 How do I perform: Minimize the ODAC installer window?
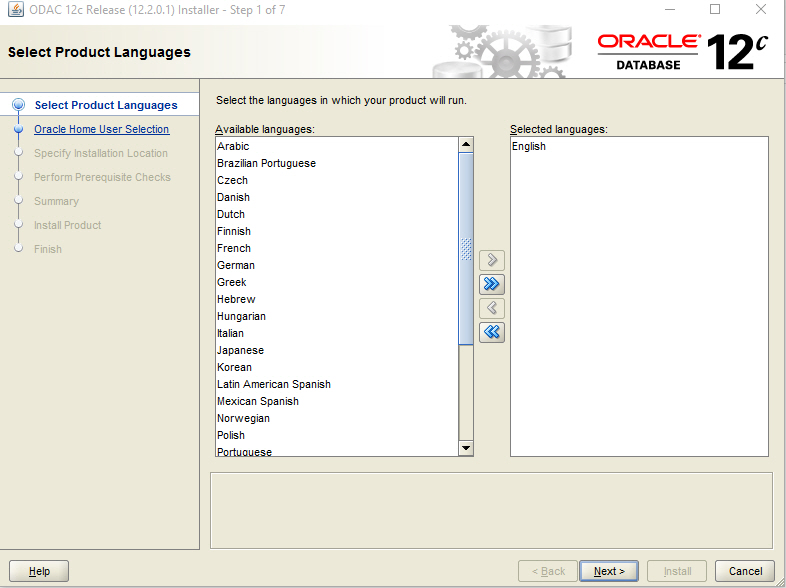pos(669,10)
